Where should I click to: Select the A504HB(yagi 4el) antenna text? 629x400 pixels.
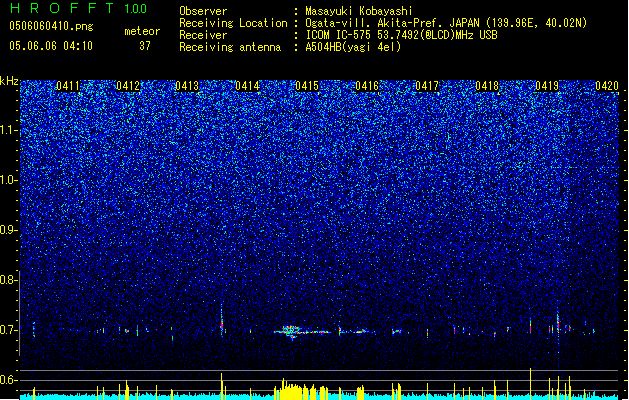[x=353, y=47]
